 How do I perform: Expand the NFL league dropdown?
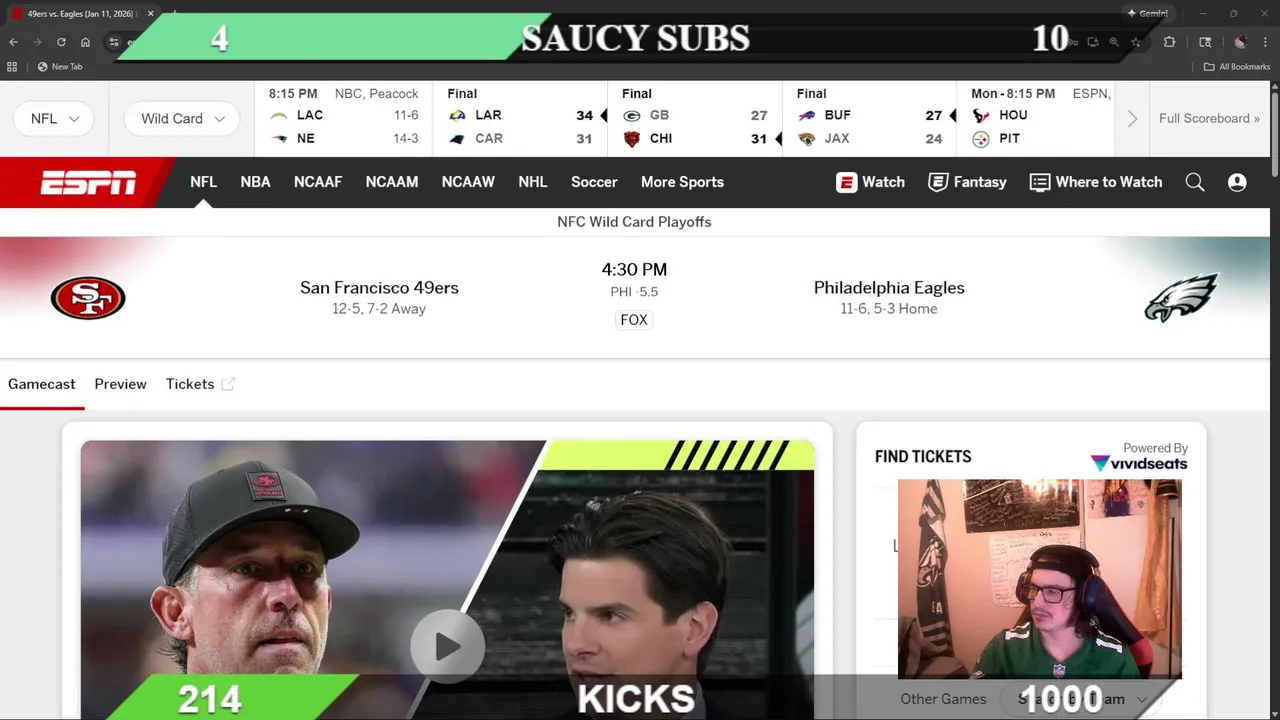(x=54, y=118)
